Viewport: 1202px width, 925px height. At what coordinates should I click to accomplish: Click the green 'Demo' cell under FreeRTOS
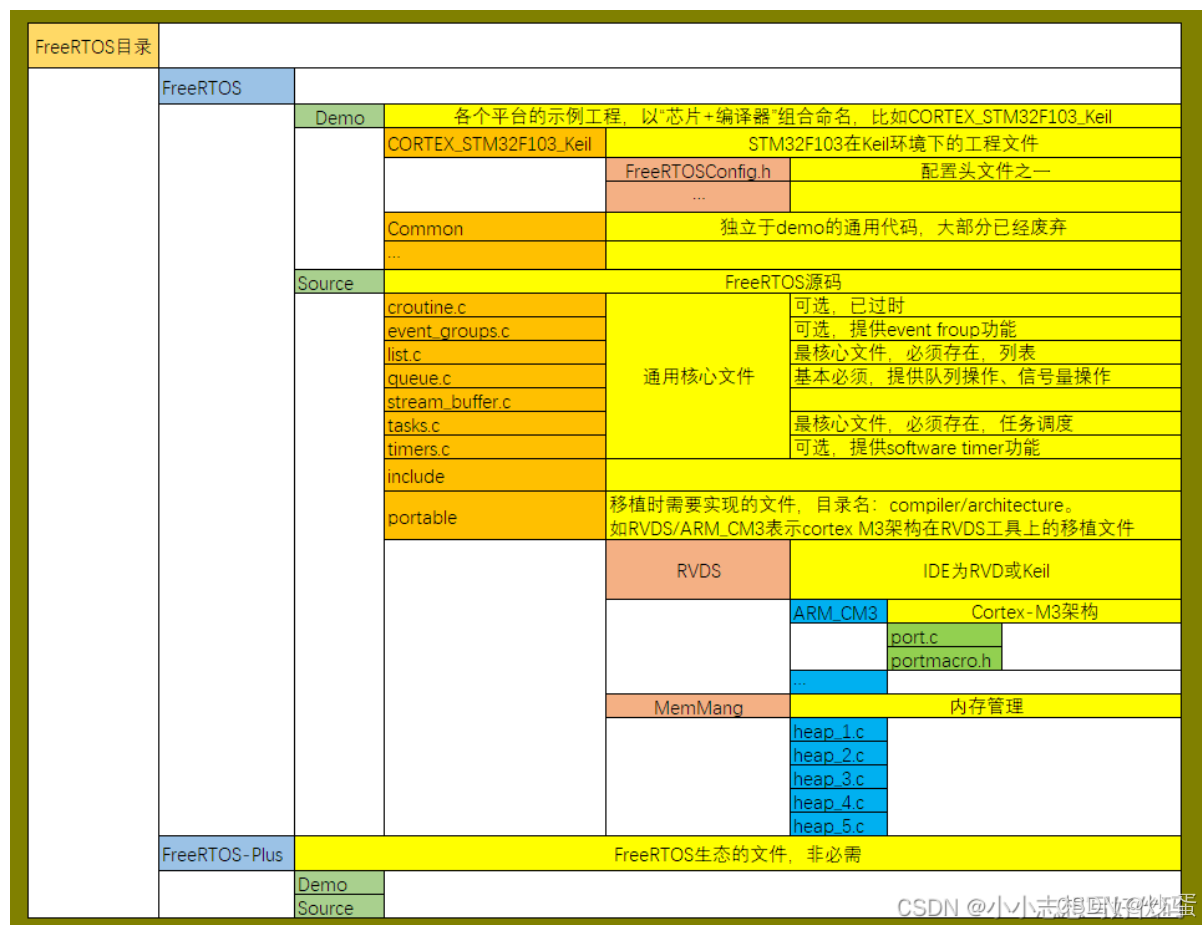click(x=339, y=117)
